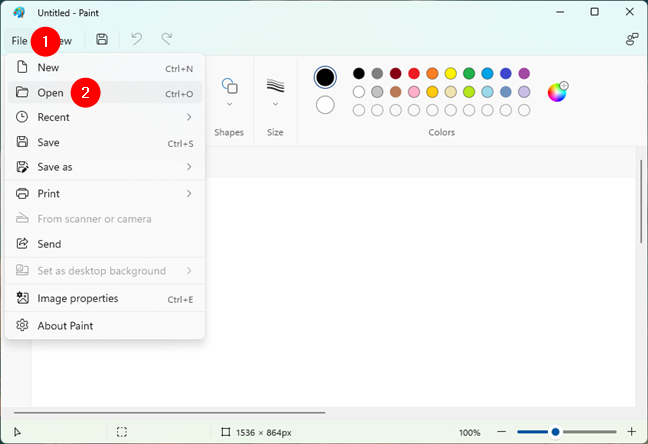Screen dimensions: 648x444
Task: Choose New from the File menu
Action: (105, 67)
